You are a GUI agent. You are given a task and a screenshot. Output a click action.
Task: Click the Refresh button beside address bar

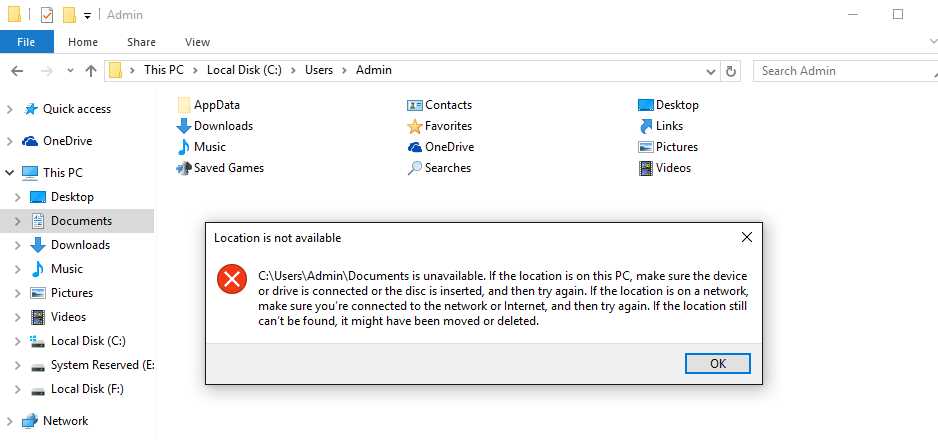[731, 71]
